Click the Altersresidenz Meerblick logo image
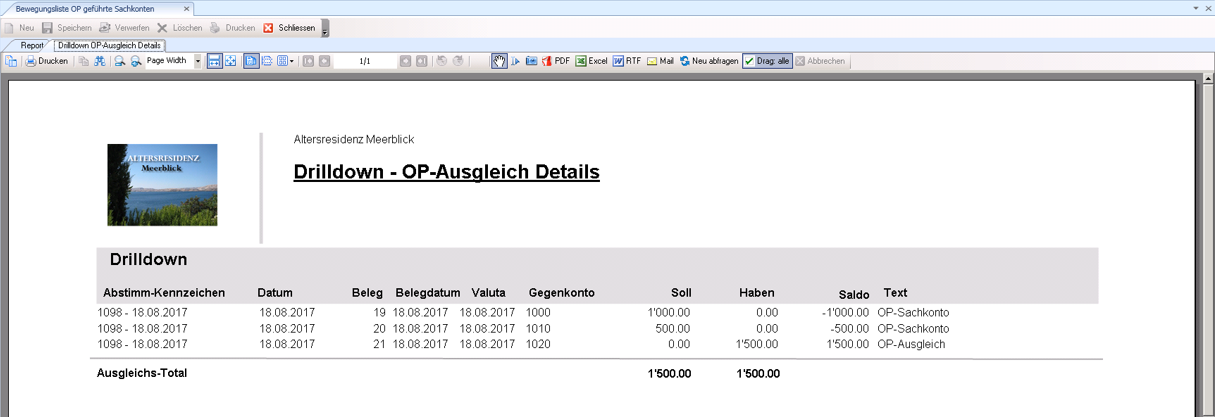Image resolution: width=1217 pixels, height=417 pixels. [x=162, y=185]
